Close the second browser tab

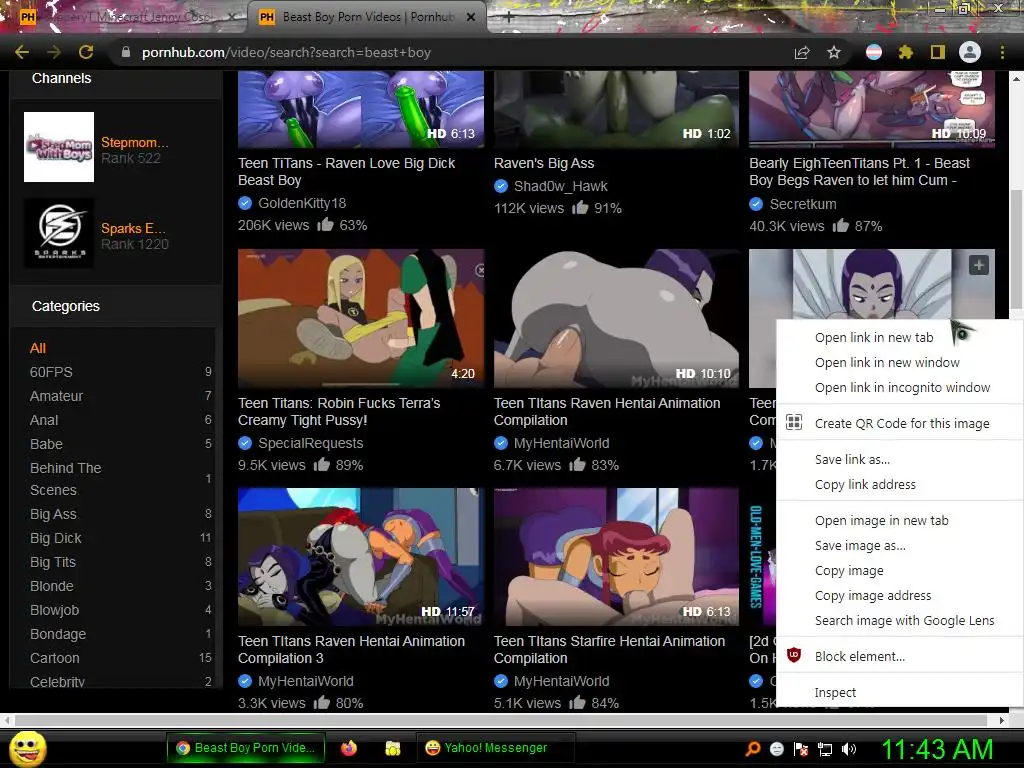click(470, 17)
